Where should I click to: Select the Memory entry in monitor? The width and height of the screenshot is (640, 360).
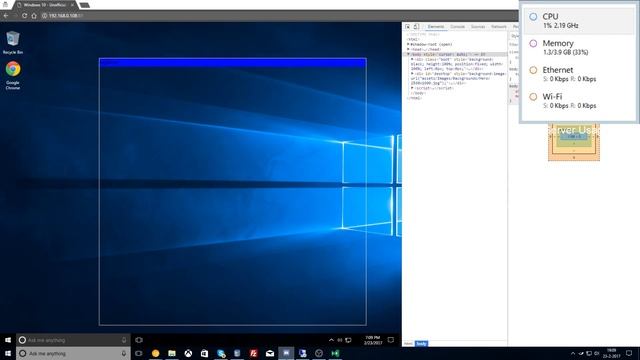point(579,47)
